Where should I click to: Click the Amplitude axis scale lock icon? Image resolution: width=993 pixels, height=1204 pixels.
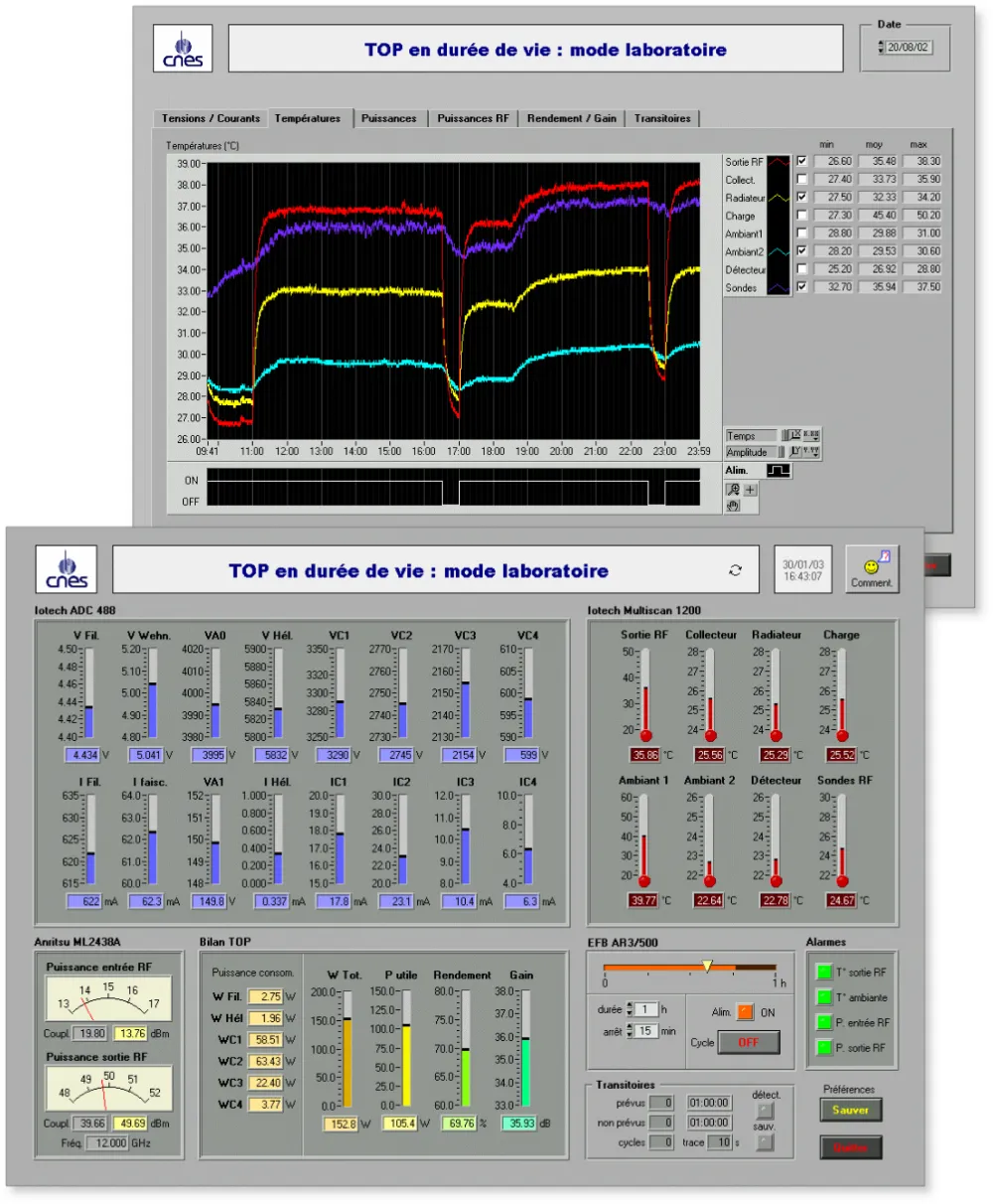pyautogui.click(x=783, y=451)
